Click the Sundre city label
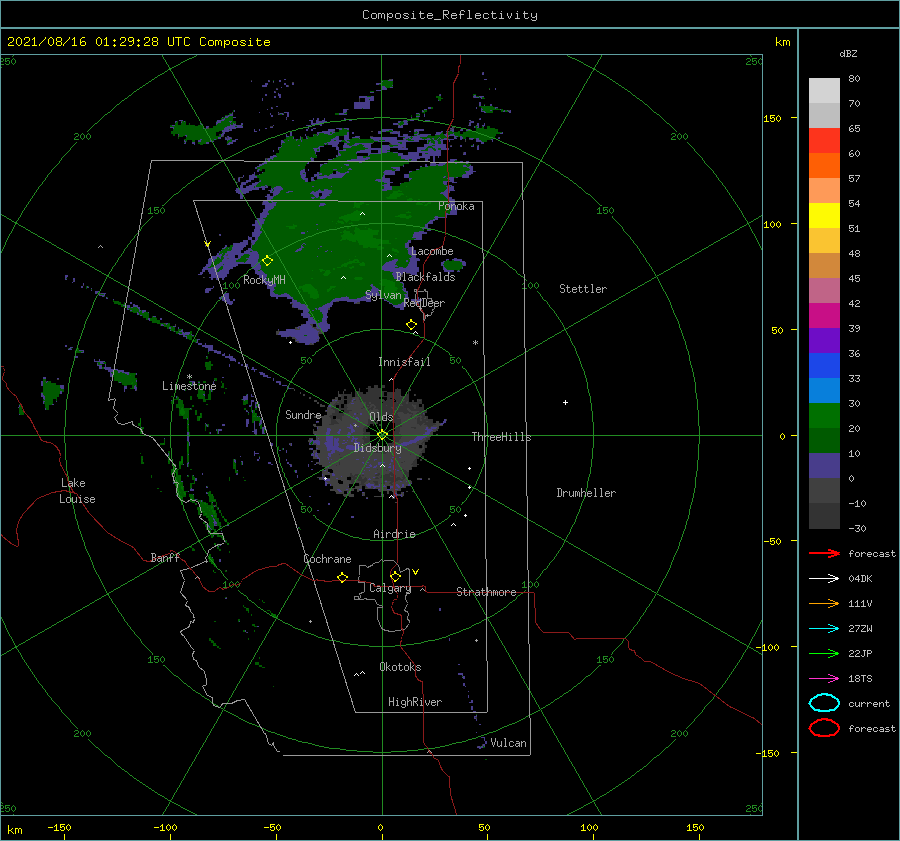This screenshot has width=900, height=841. coord(303,414)
